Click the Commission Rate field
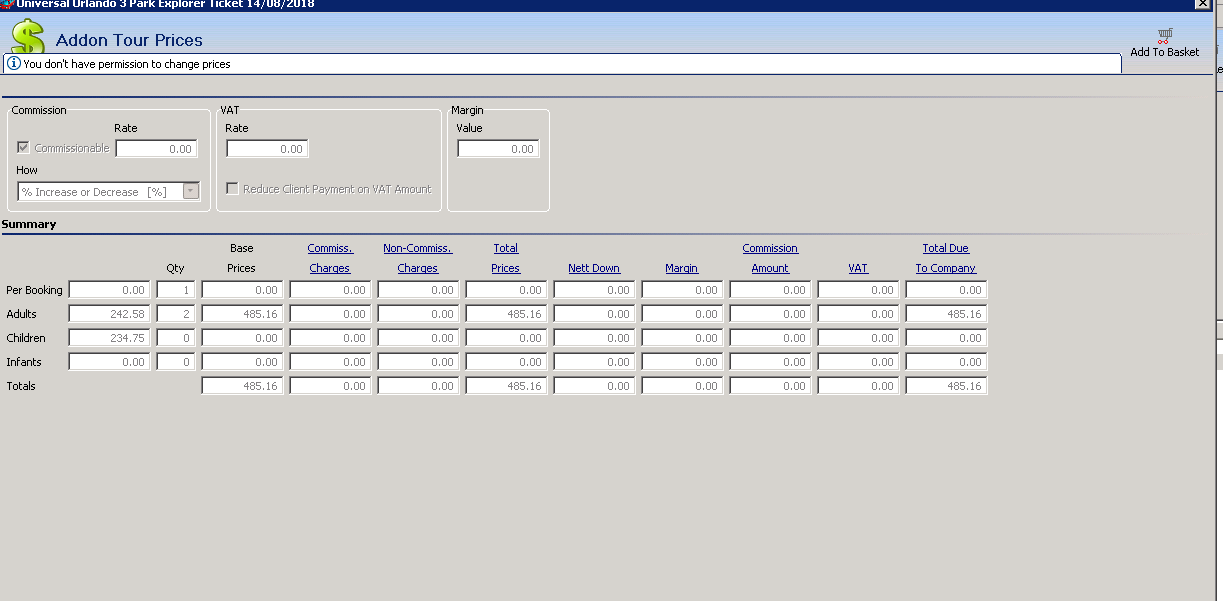The width and height of the screenshot is (1223, 601). point(157,149)
